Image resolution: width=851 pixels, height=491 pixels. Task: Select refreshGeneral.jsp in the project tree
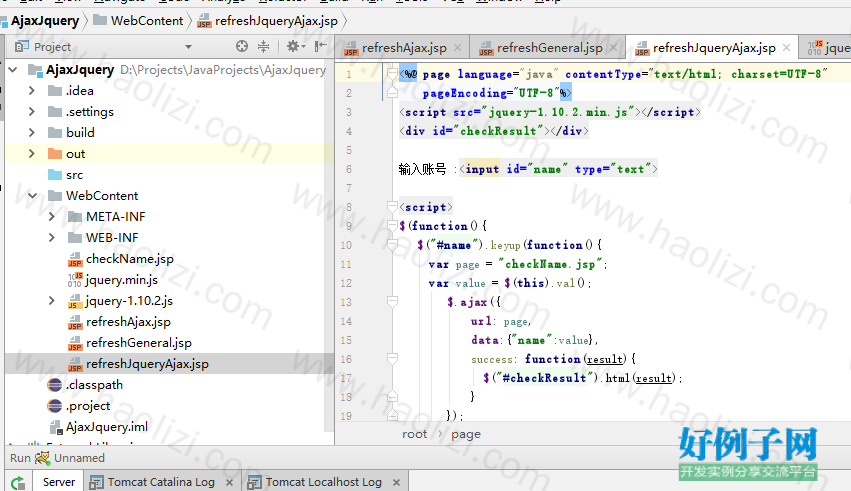(138, 343)
